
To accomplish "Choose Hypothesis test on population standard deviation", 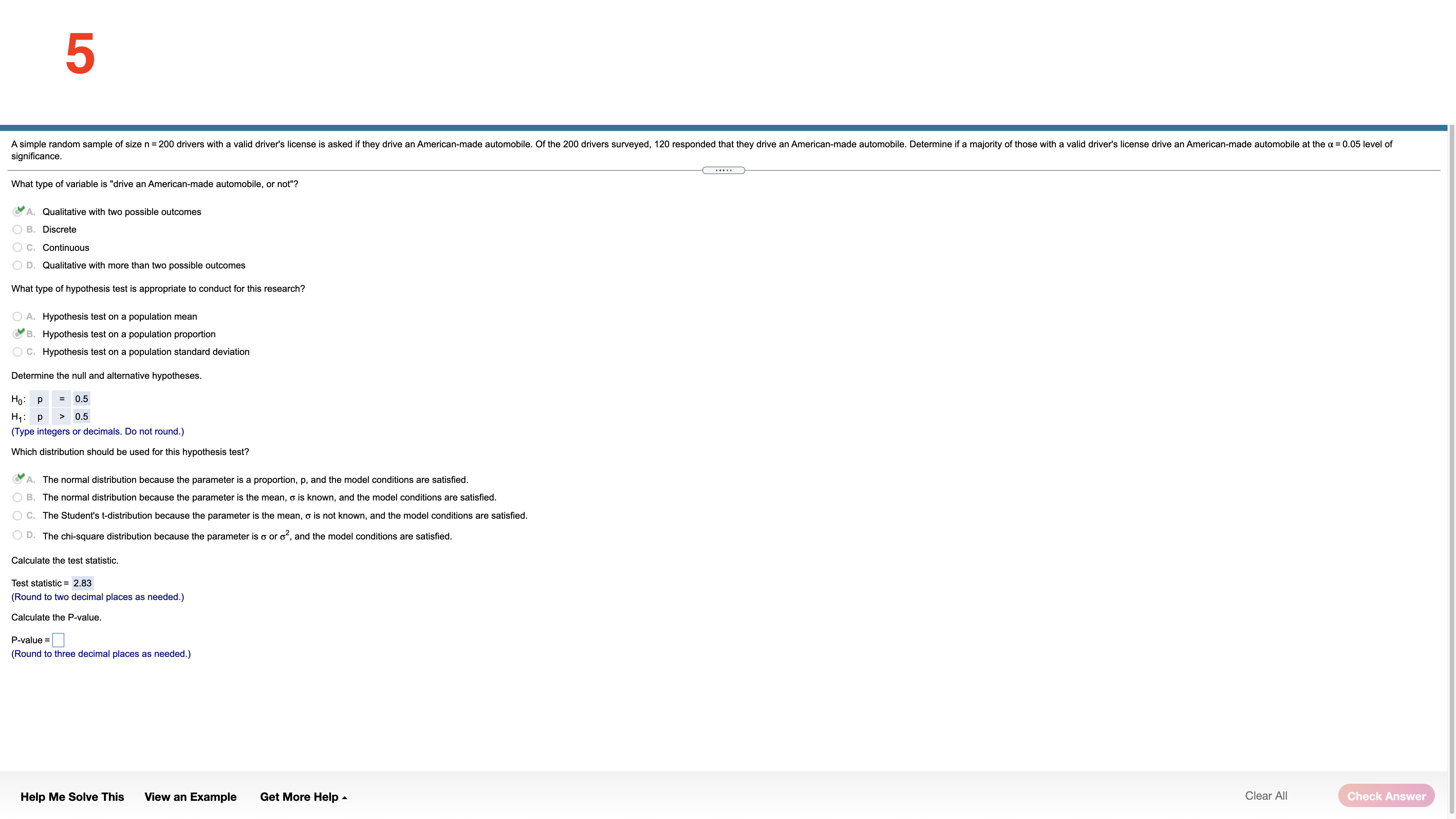I will click(x=18, y=351).
